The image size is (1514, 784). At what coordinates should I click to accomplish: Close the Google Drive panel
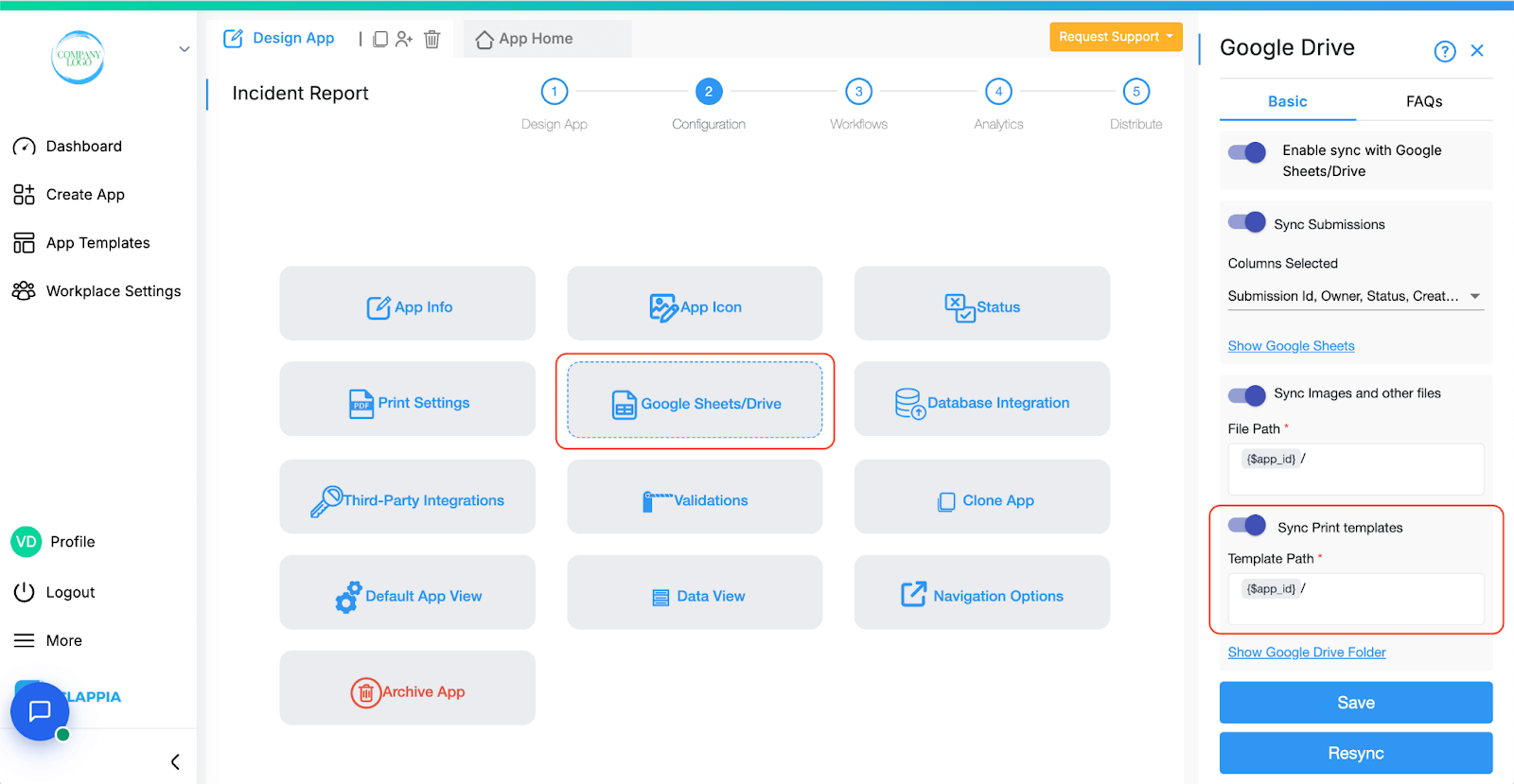pyautogui.click(x=1477, y=51)
